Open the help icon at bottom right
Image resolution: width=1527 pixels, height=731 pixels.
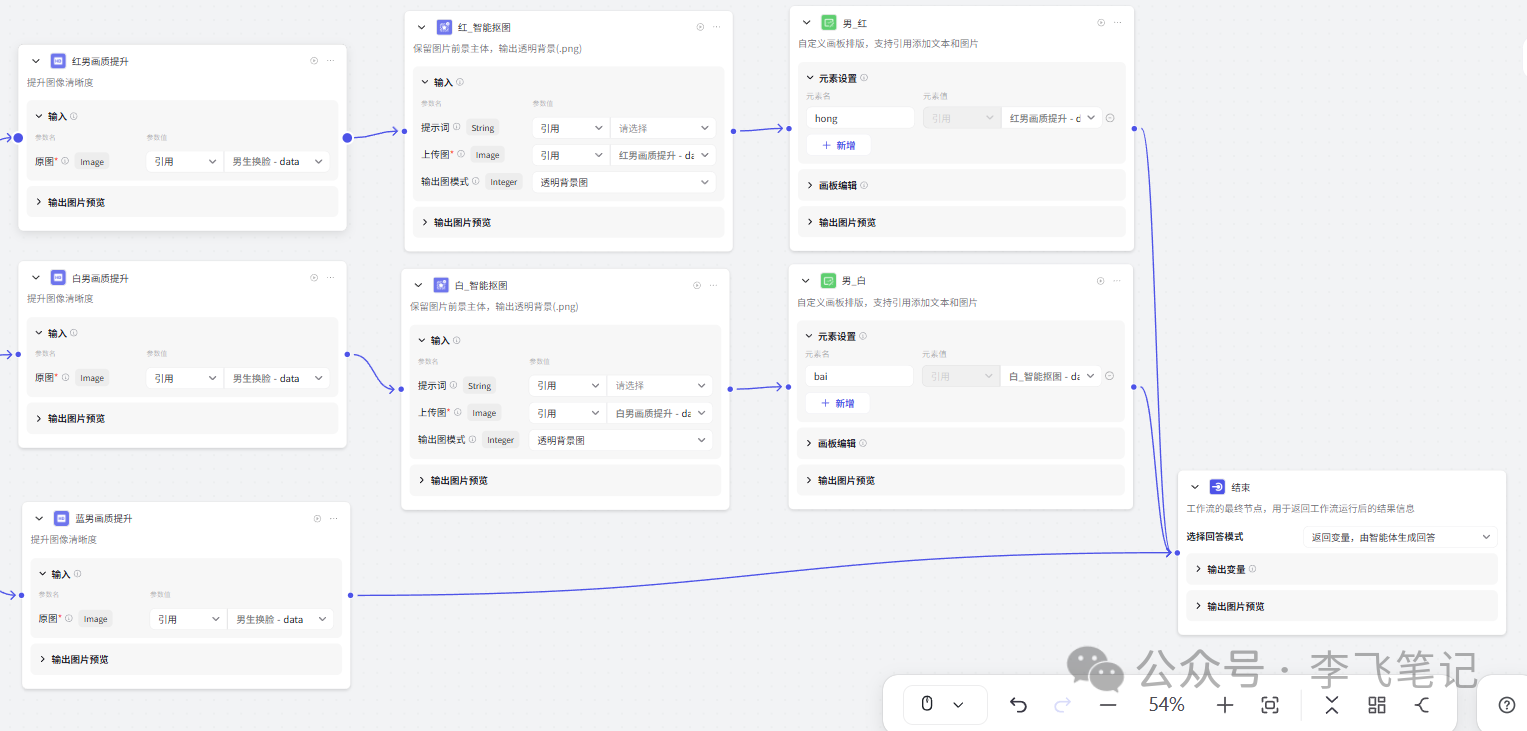tap(1505, 705)
